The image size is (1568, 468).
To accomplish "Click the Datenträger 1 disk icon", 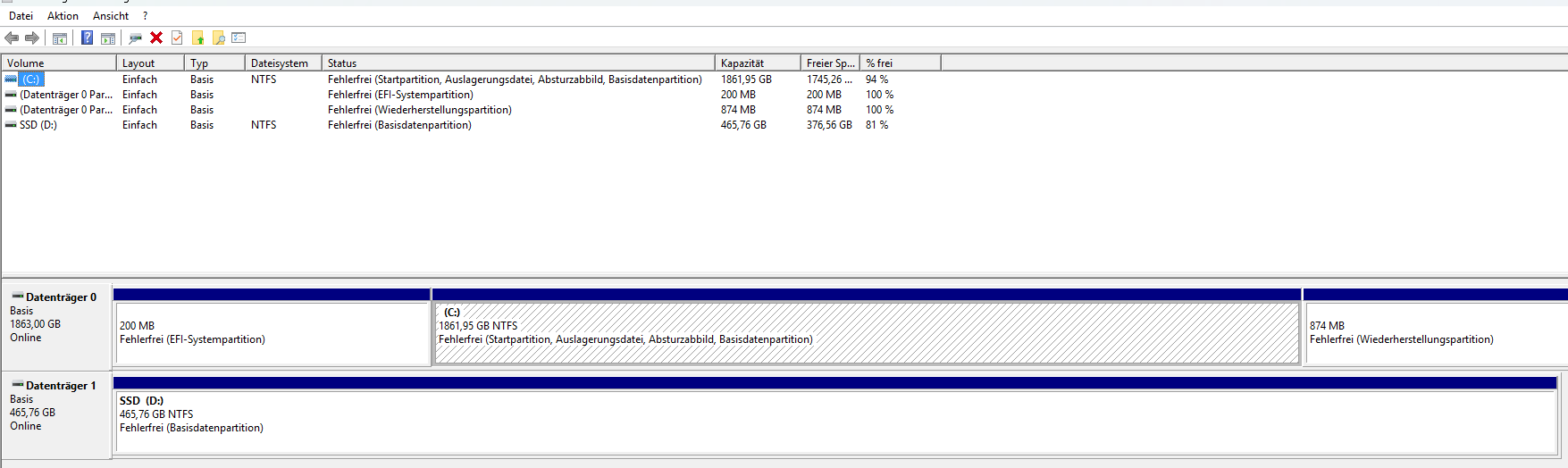I will (17, 384).
